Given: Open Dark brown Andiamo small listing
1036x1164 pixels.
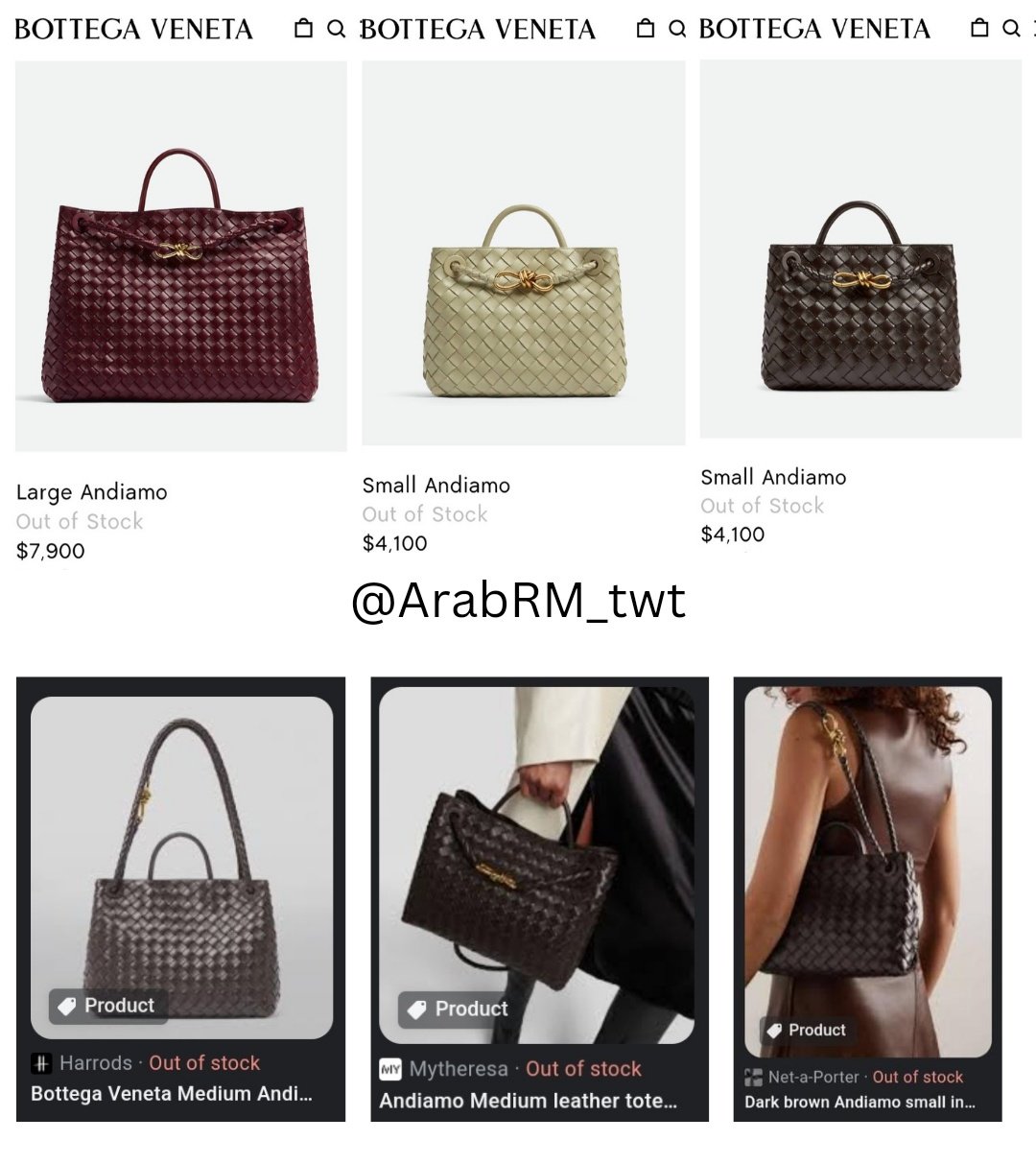Looking at the screenshot, I should point(860,1103).
